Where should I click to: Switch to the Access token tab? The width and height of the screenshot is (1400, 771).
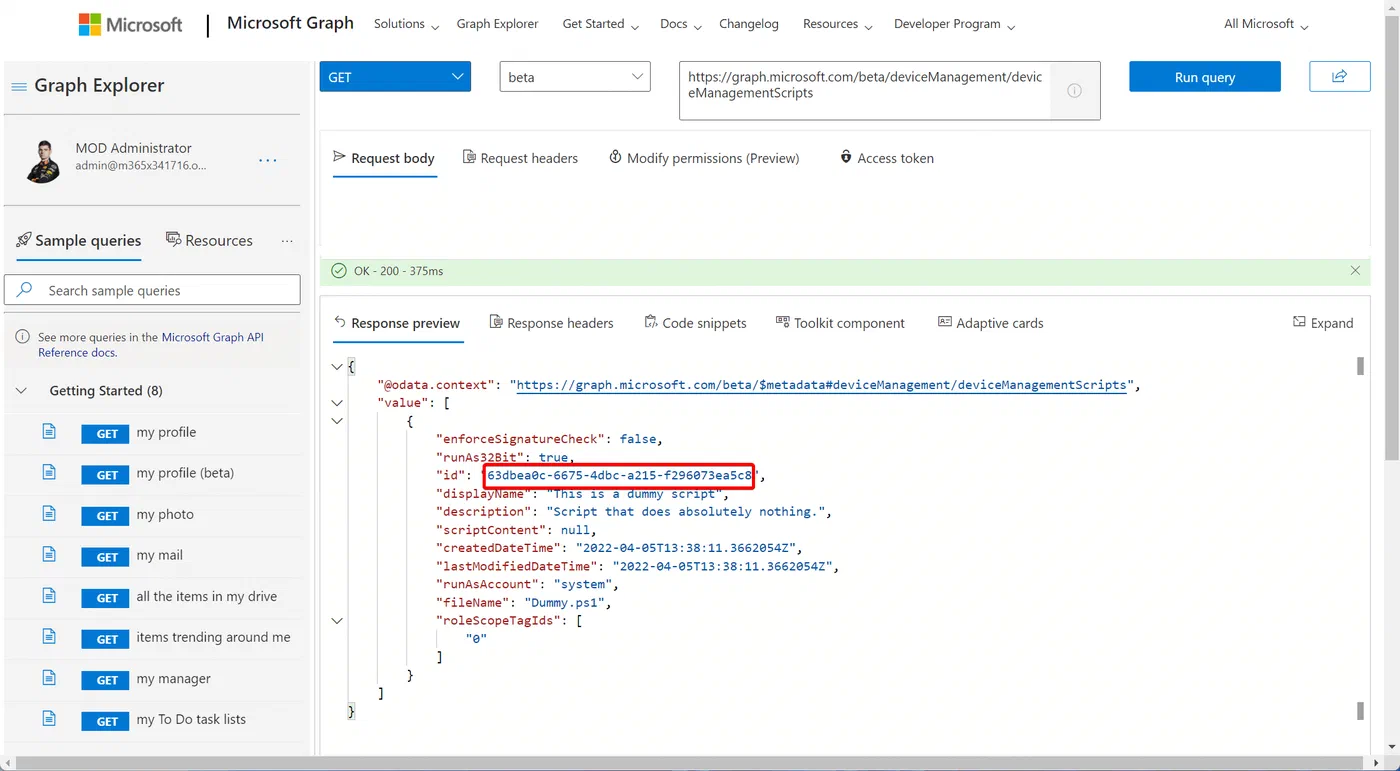[886, 158]
